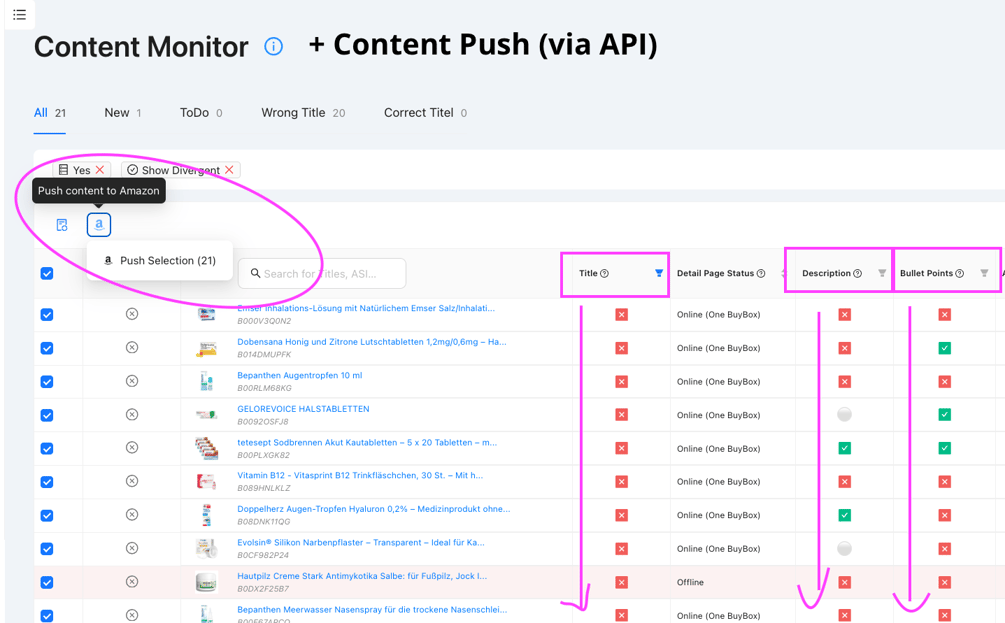Uncheck the Hautpilz Creme Stark row checkbox
Image resolution: width=1005 pixels, height=623 pixels.
[x=47, y=583]
